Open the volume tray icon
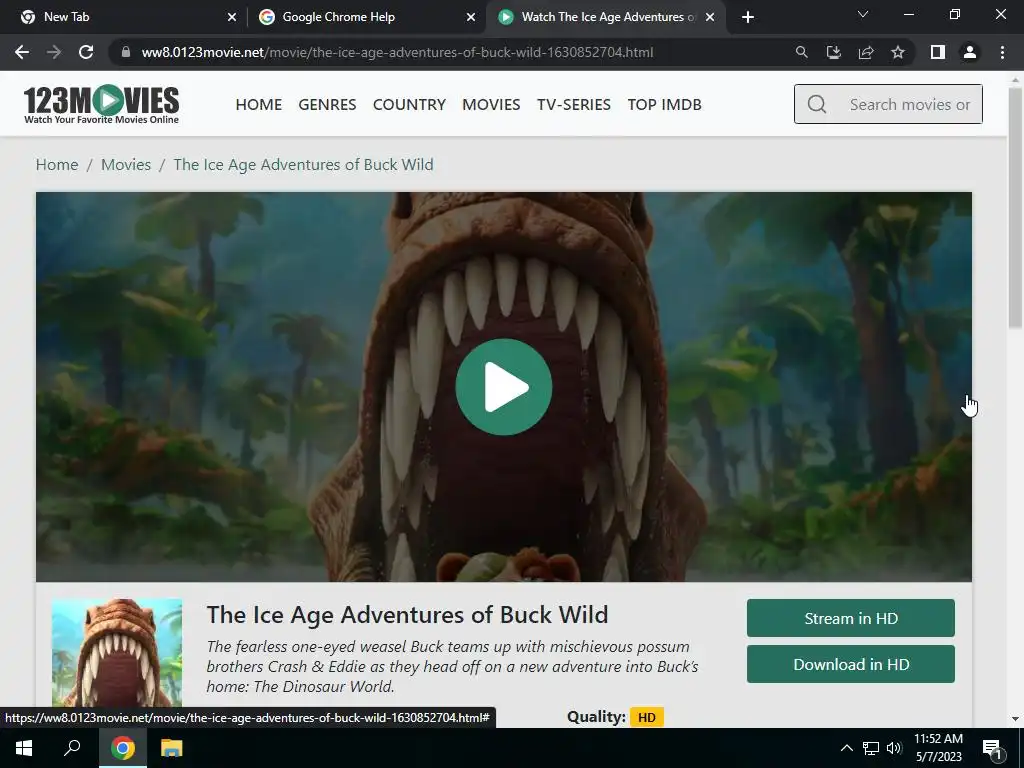This screenshot has width=1024, height=768. (x=894, y=748)
